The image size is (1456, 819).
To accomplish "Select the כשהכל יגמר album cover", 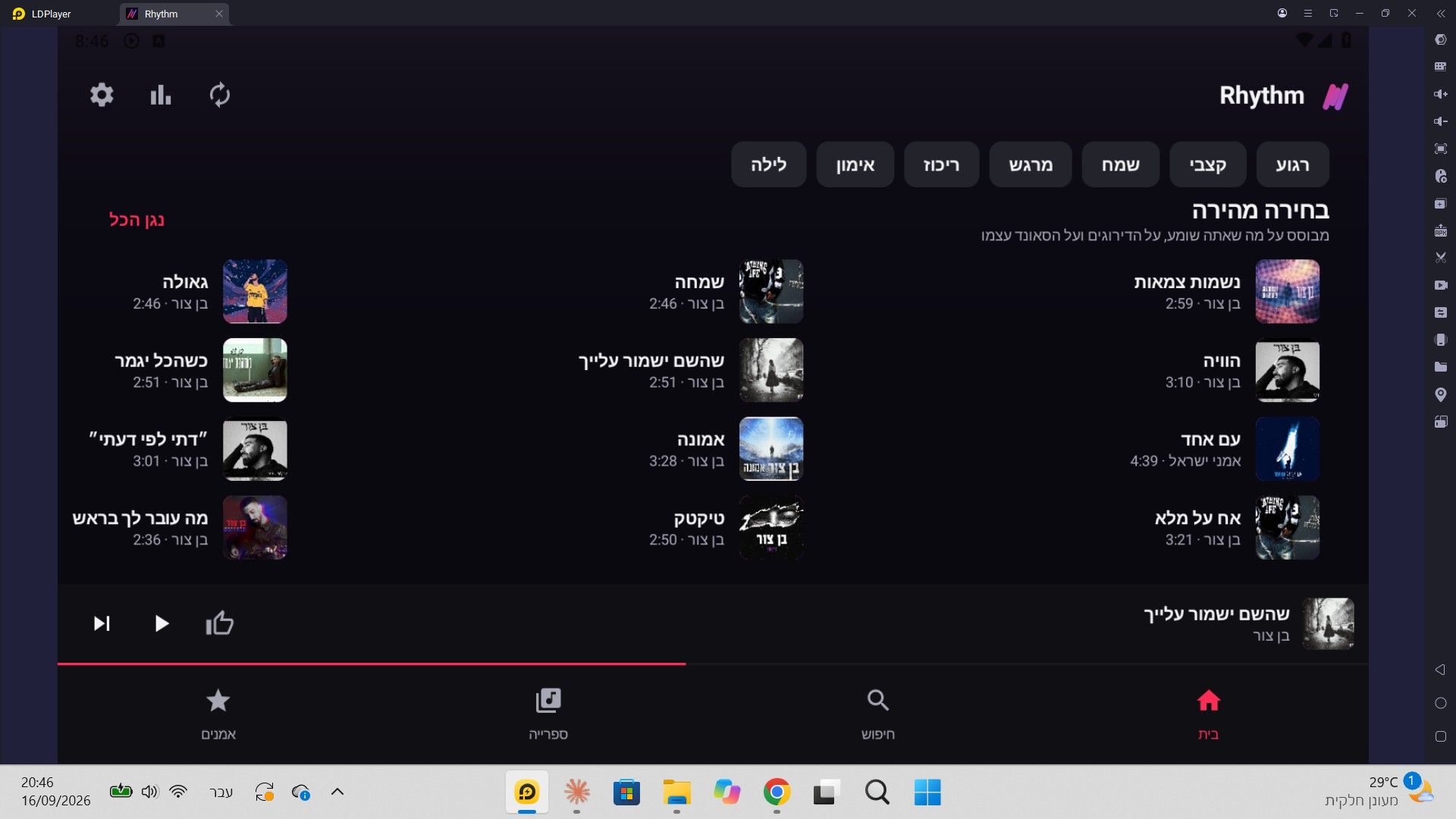I will (x=255, y=370).
